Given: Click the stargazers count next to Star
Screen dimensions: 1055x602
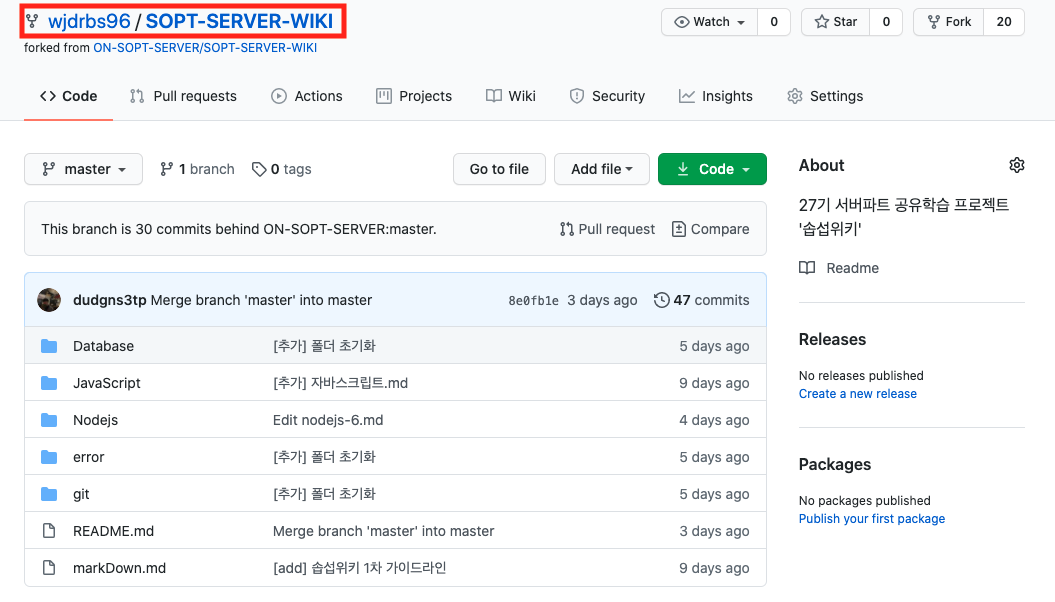Looking at the screenshot, I should pyautogui.click(x=886, y=22).
